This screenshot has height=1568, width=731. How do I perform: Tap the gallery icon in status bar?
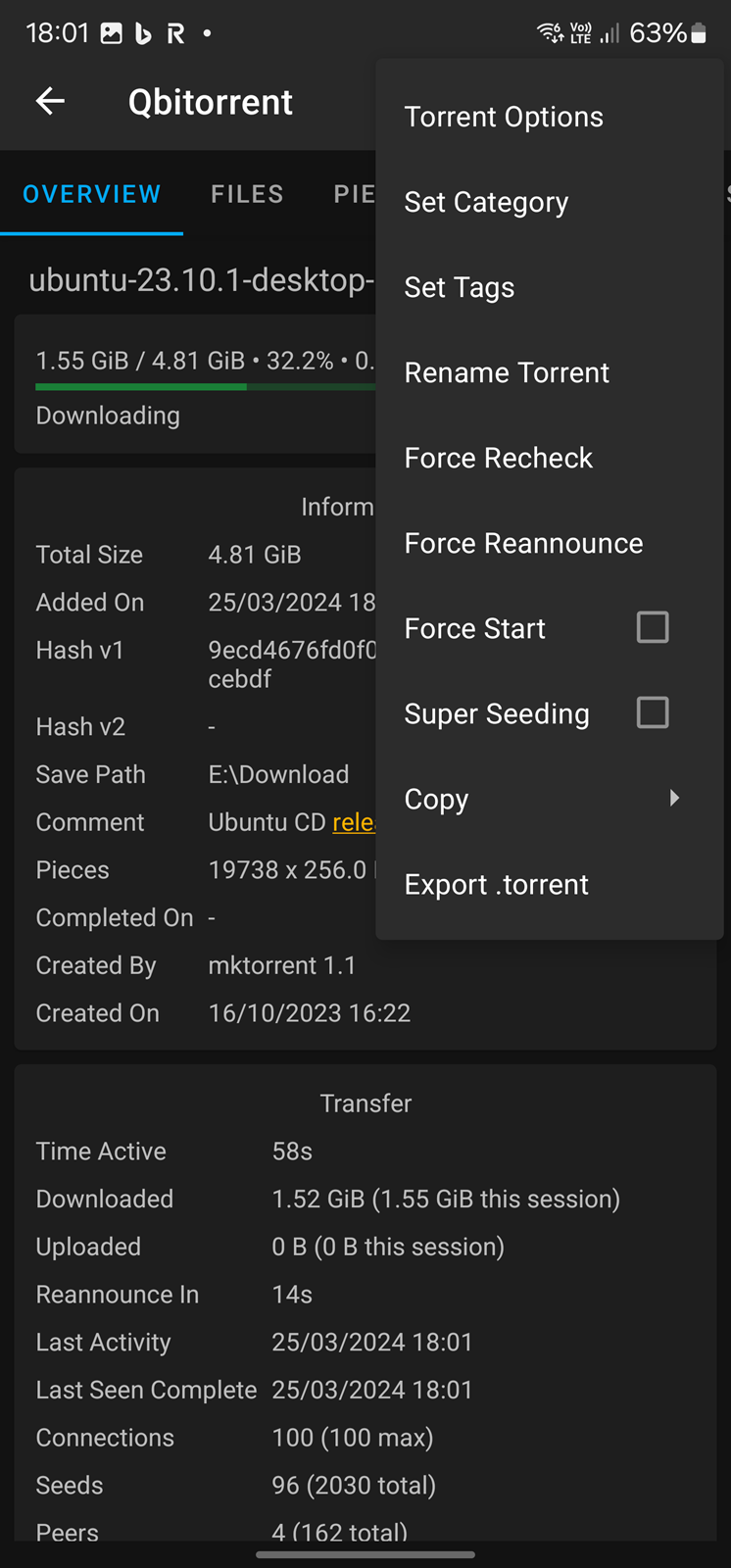tap(112, 33)
